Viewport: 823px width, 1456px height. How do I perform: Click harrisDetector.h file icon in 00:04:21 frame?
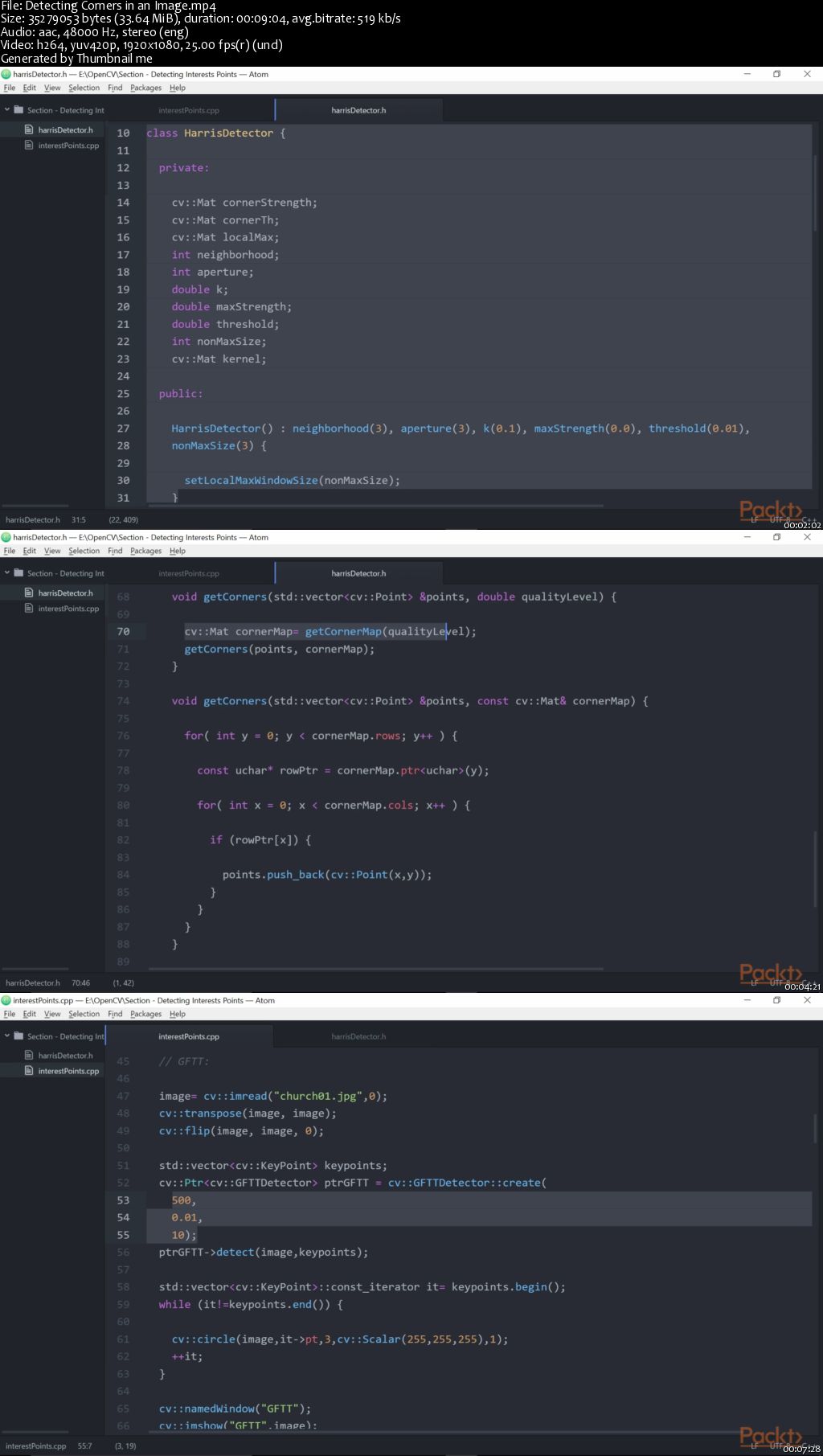29,593
